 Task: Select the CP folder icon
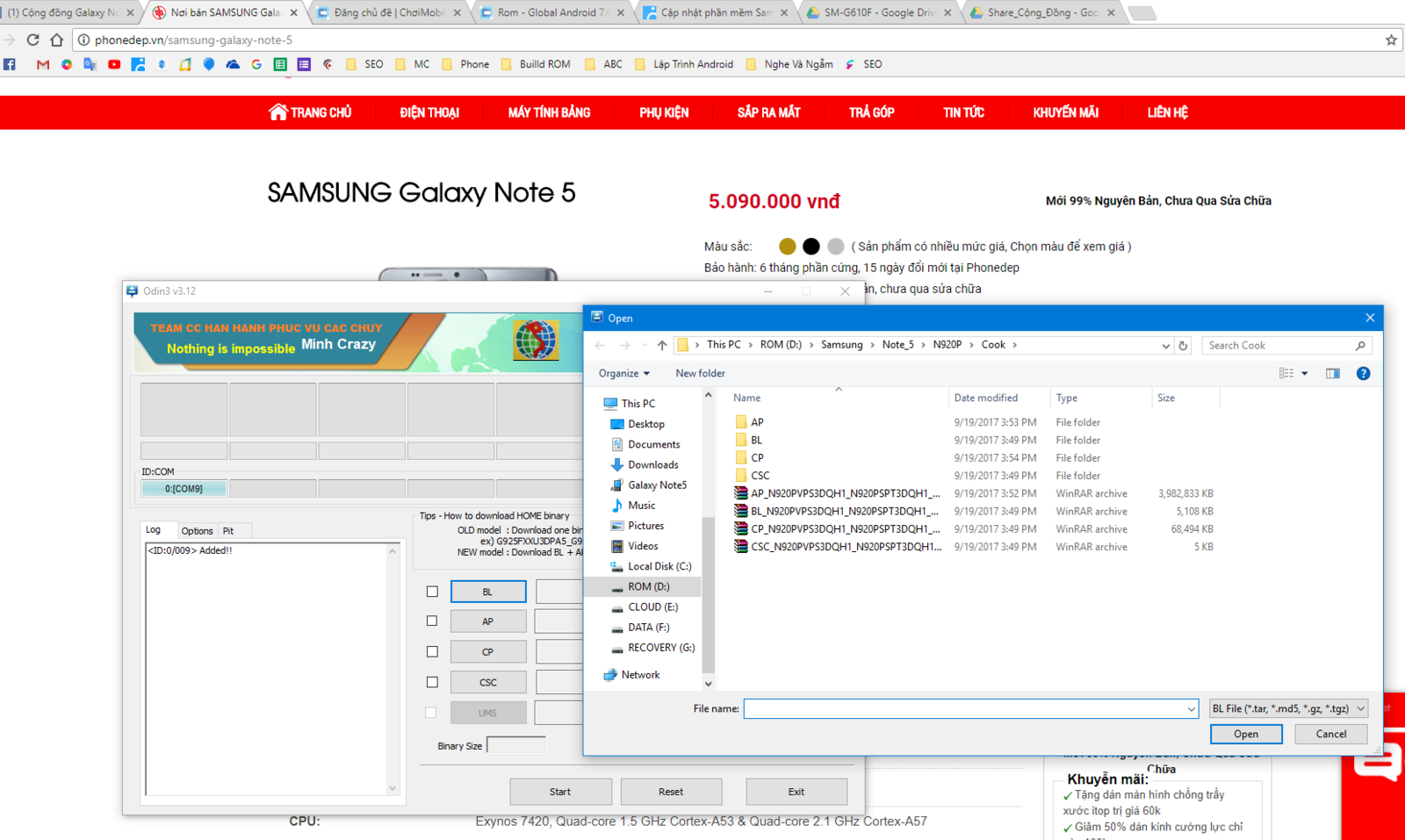click(x=741, y=457)
